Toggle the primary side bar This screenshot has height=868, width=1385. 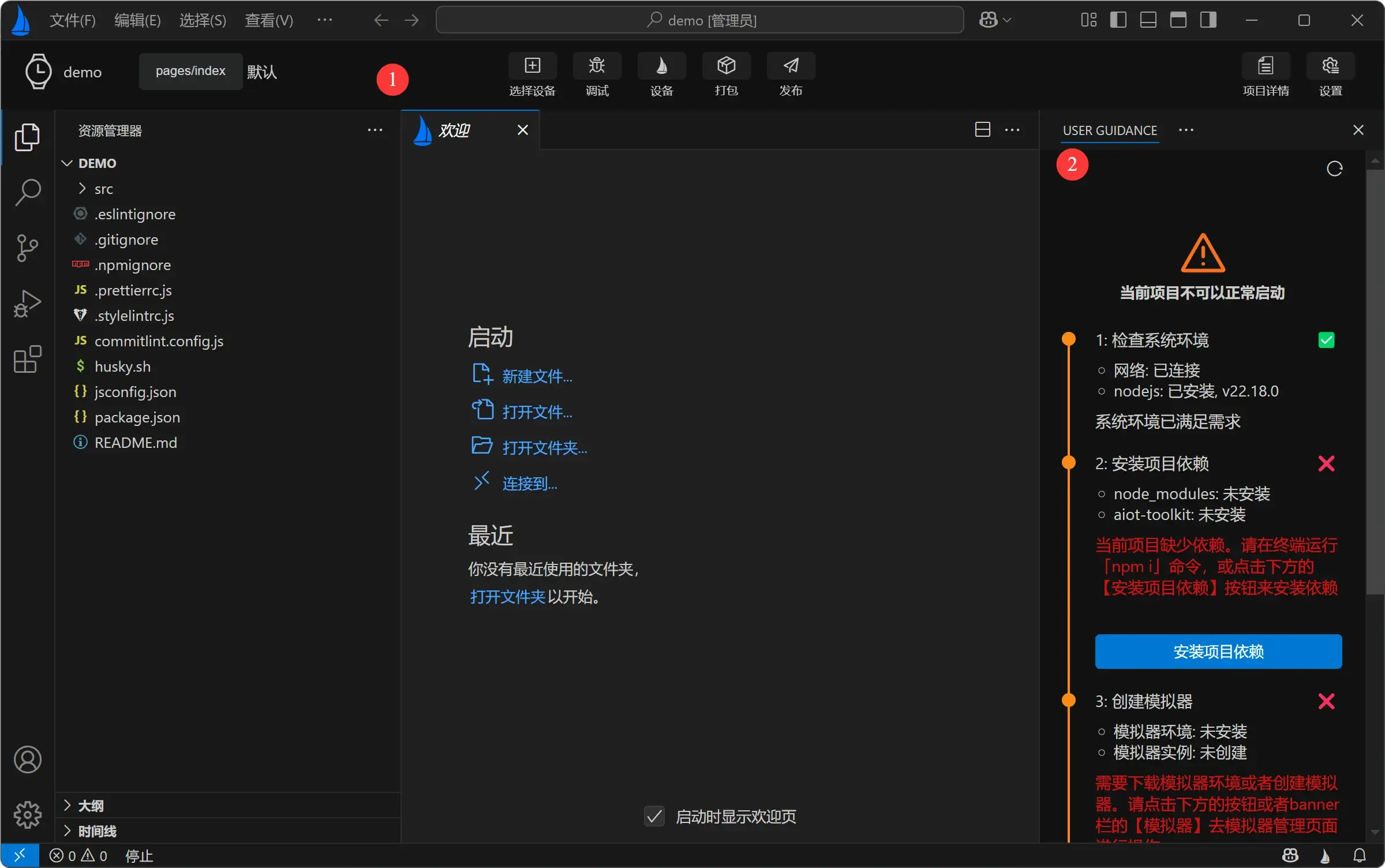click(1118, 20)
